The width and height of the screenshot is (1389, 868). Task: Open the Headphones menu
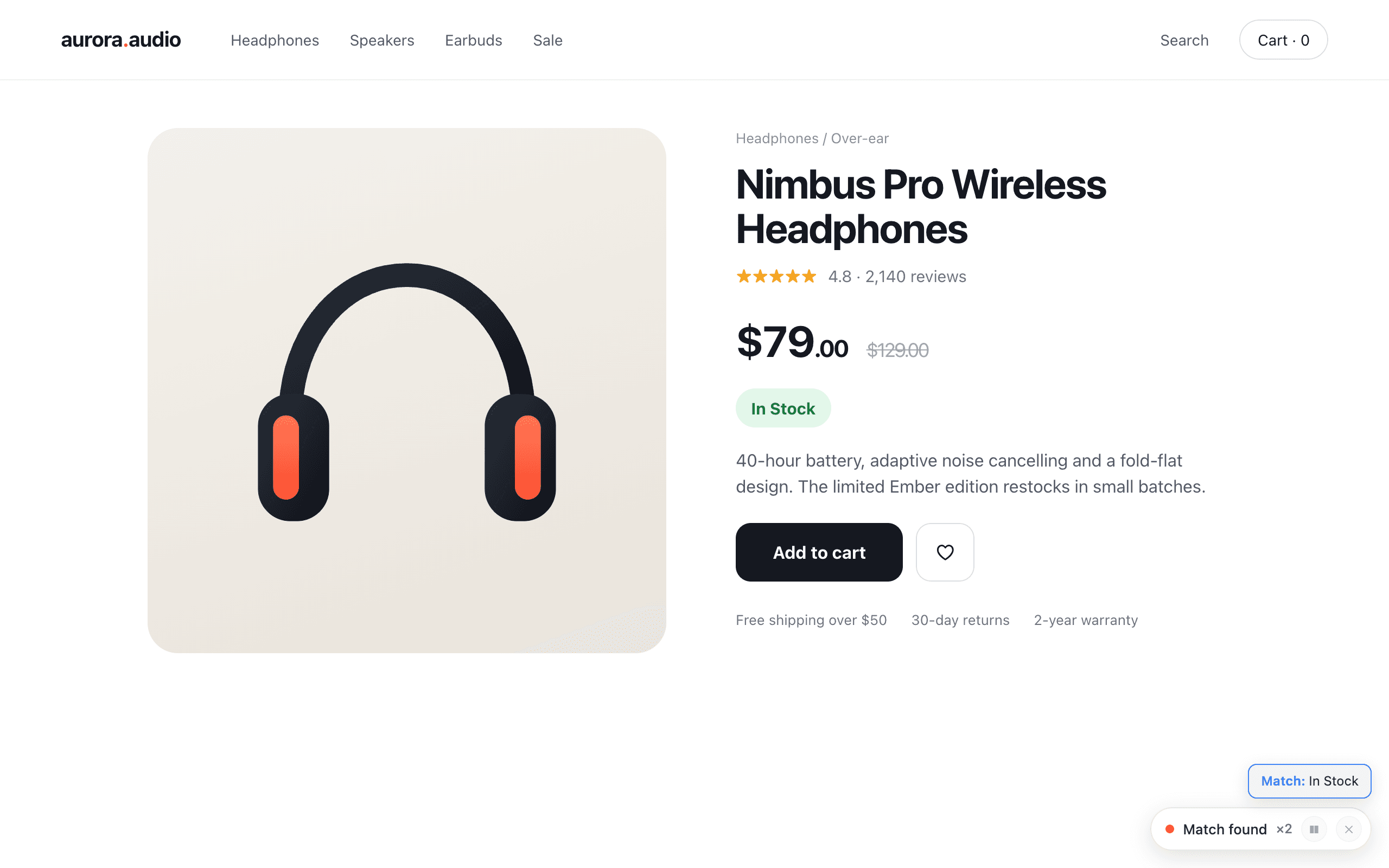click(275, 40)
